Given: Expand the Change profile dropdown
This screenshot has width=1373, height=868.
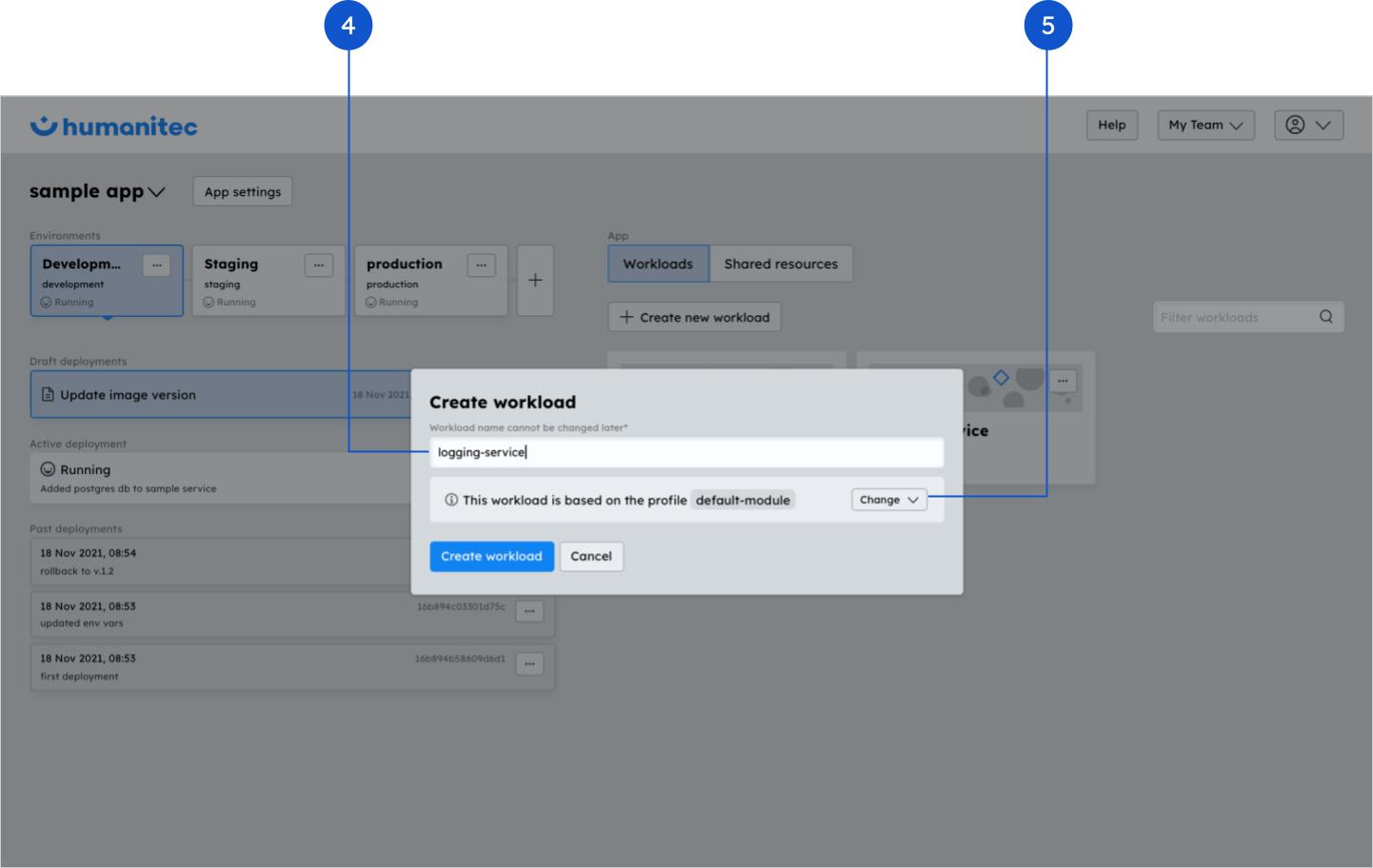Looking at the screenshot, I should coord(888,500).
